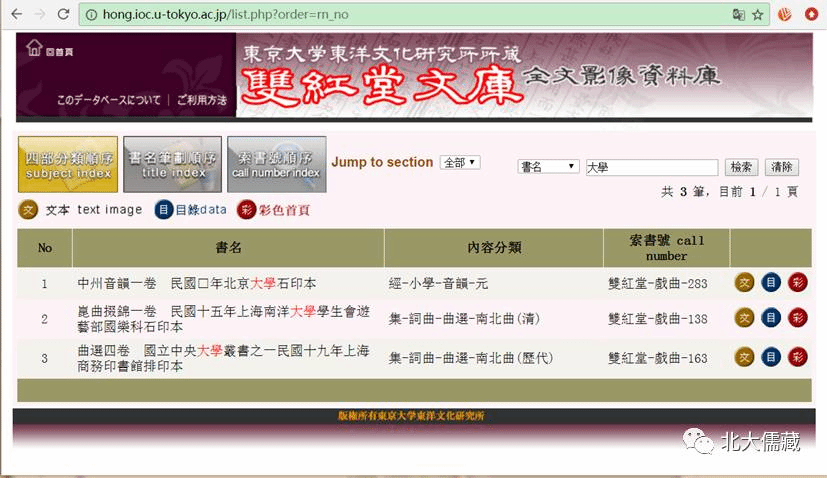Open text image icon for row 3
Image resolution: width=827 pixels, height=478 pixels.
tap(745, 357)
